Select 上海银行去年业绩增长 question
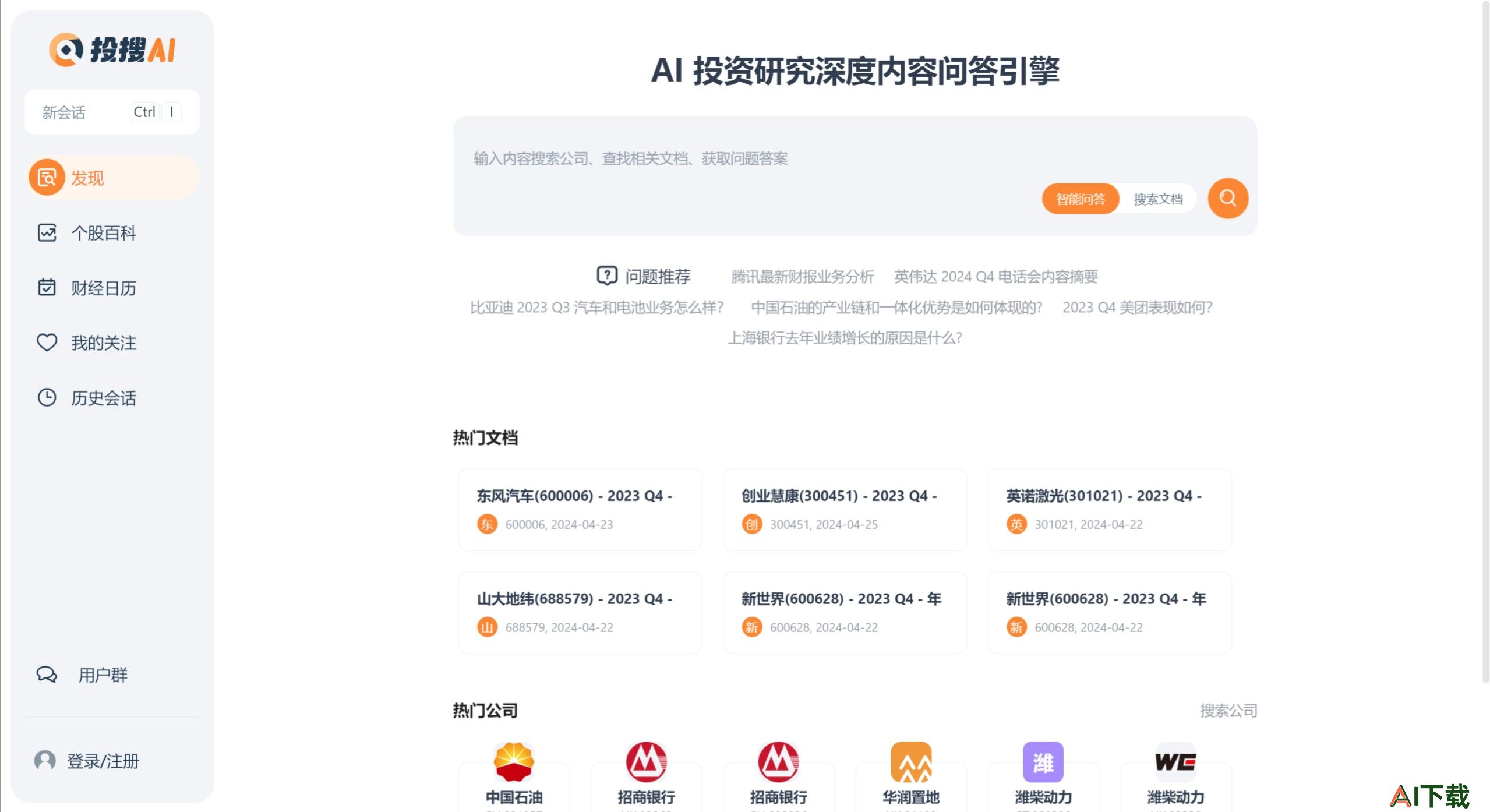The width and height of the screenshot is (1490, 812). 845,337
